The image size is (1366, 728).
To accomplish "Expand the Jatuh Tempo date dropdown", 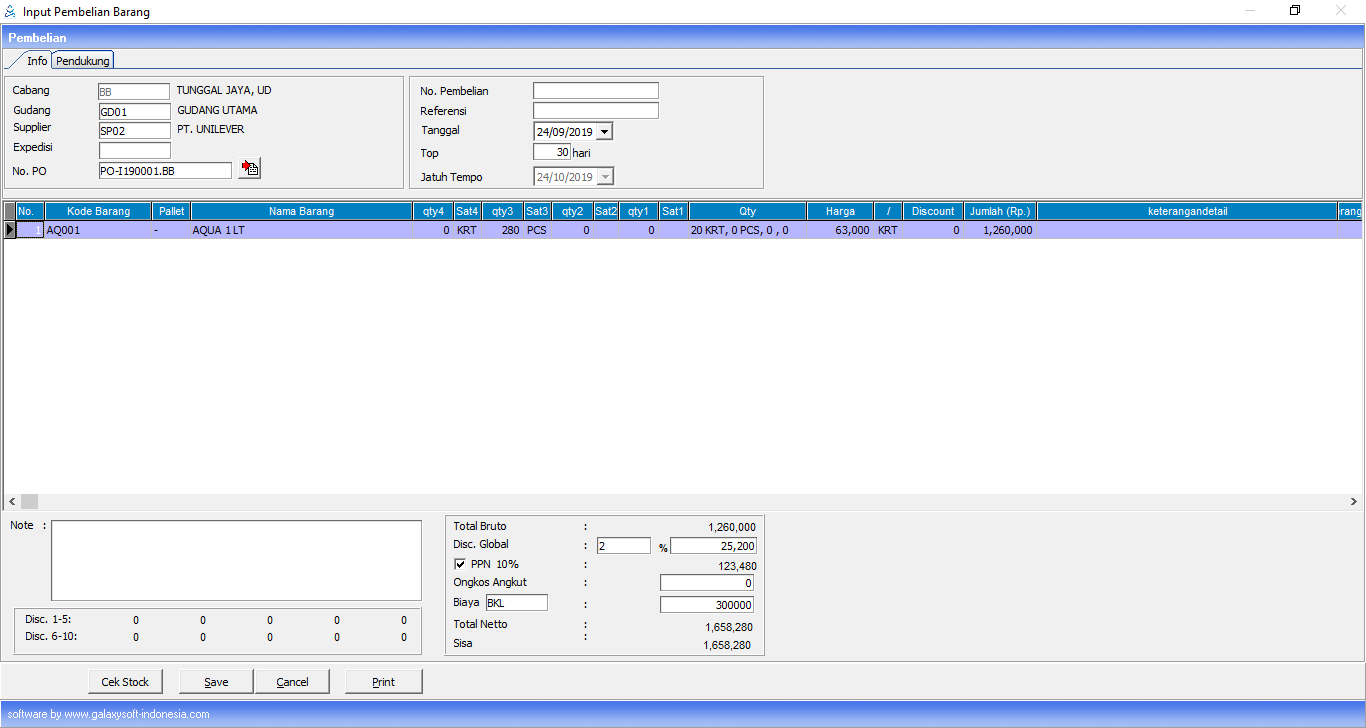I will click(x=605, y=177).
